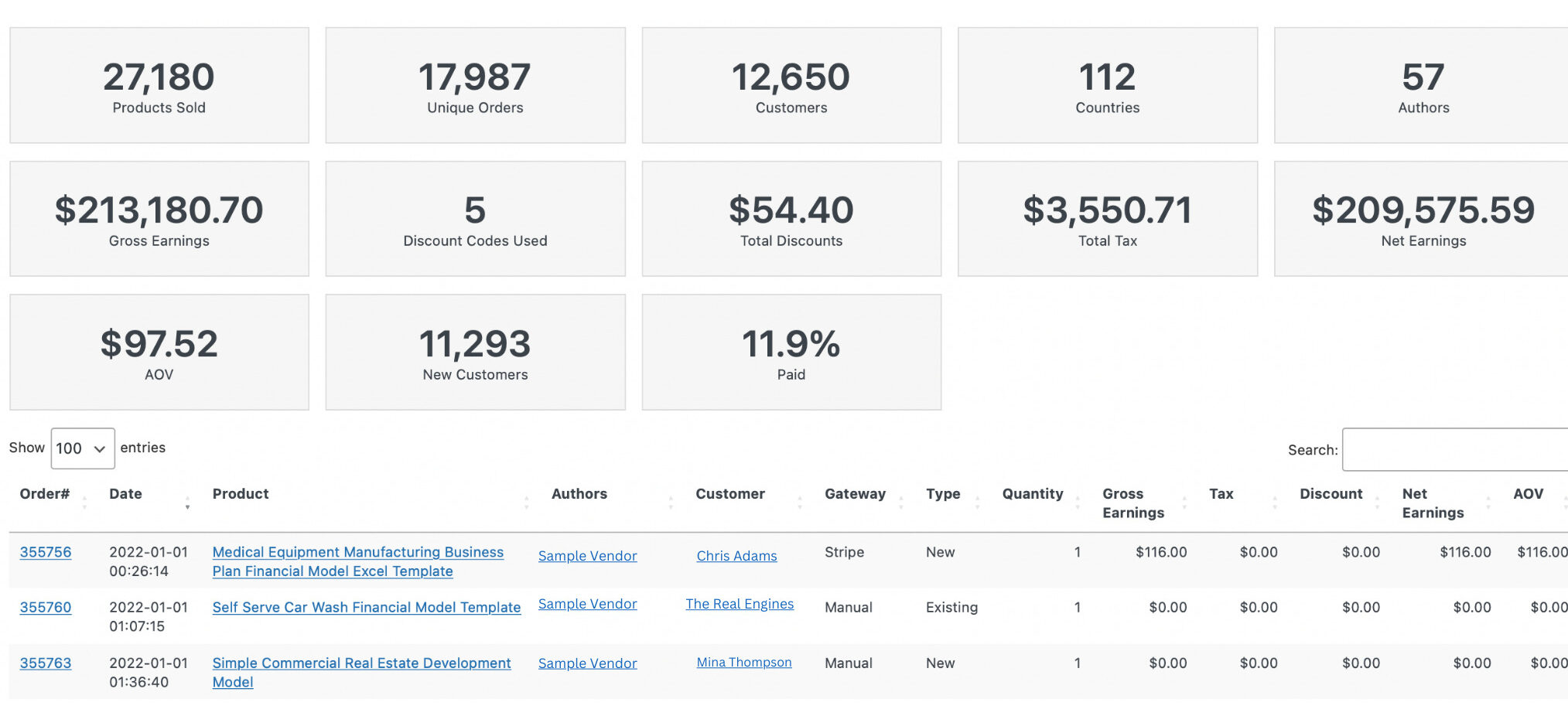Click the $209,575.59 Net Earnings card

[x=1422, y=219]
